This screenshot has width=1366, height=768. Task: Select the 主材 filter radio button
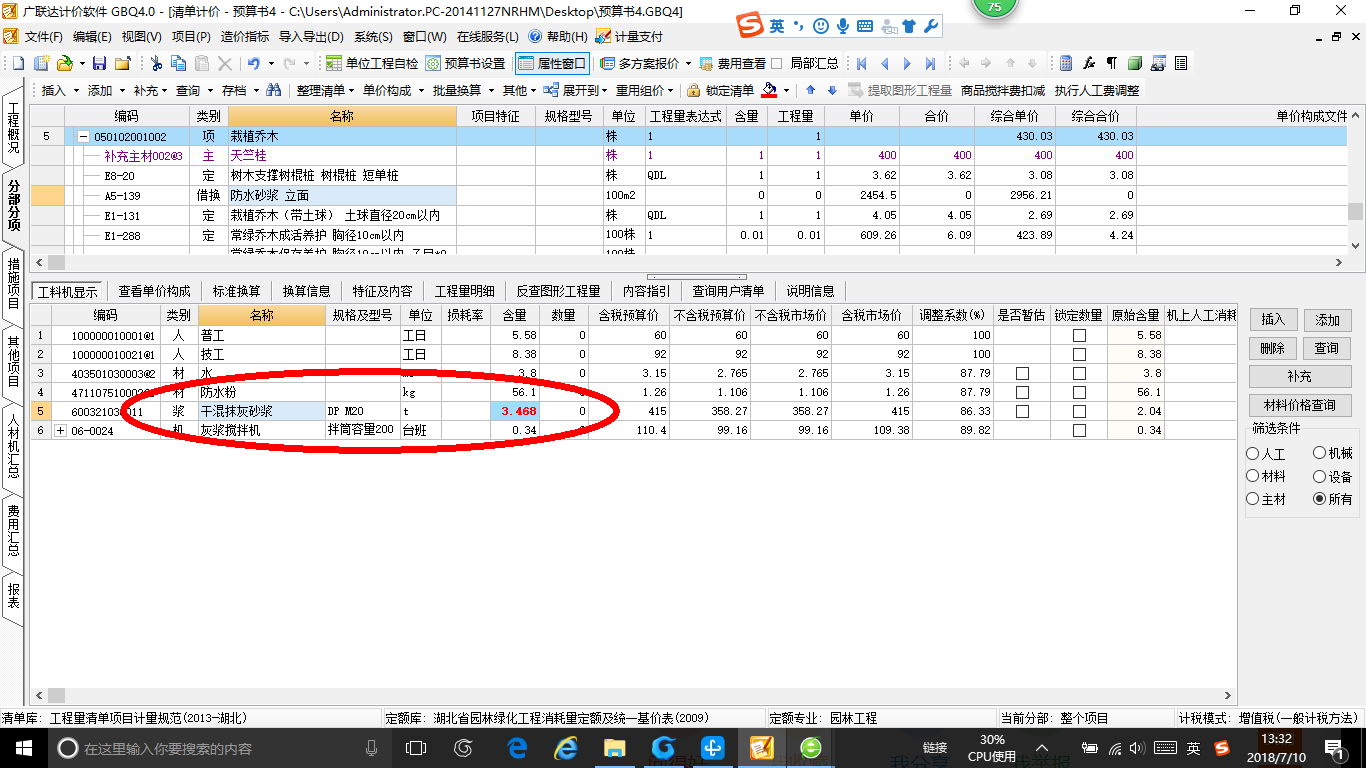pyautogui.click(x=1253, y=499)
